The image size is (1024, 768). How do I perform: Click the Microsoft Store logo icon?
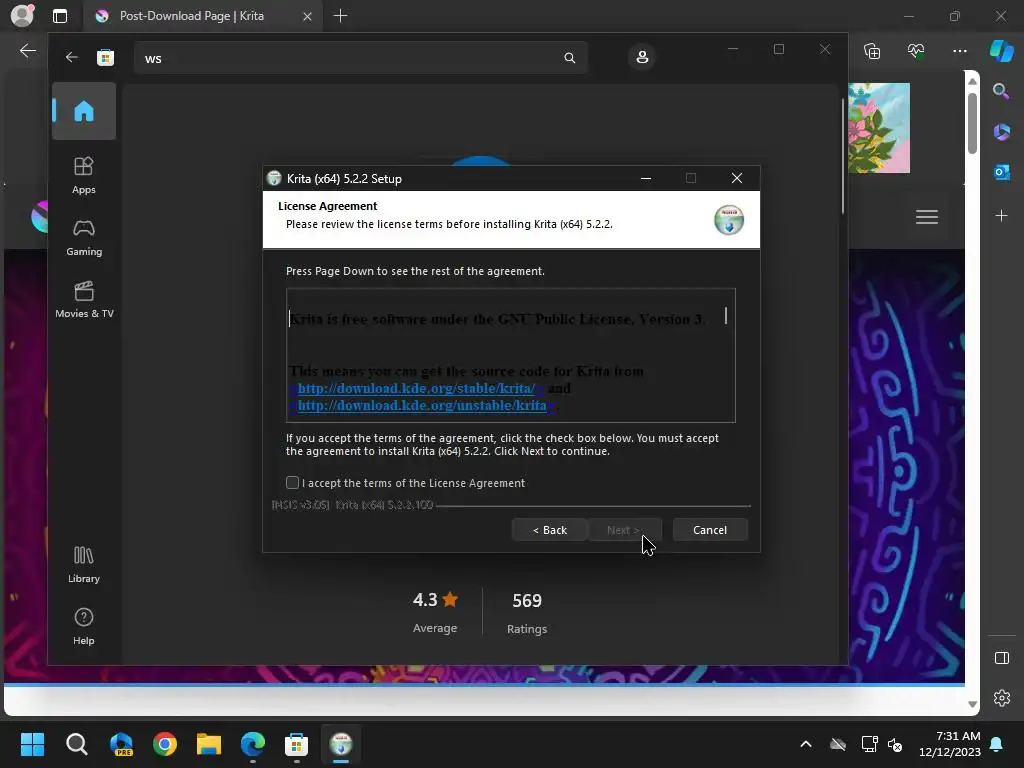105,57
